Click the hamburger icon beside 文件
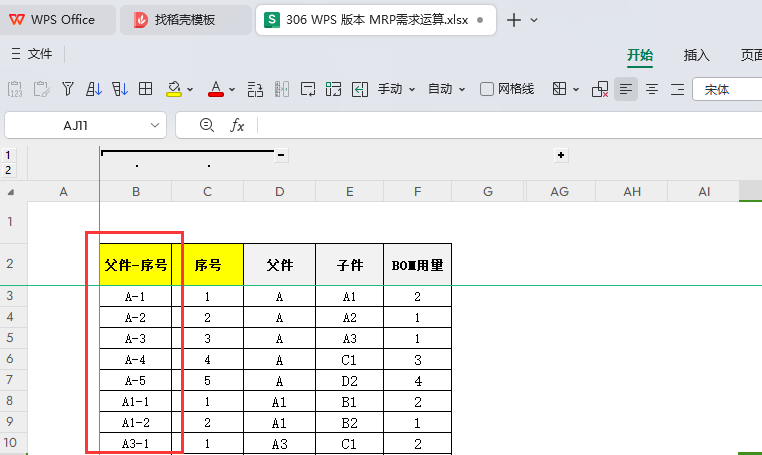762x455 pixels. [16, 53]
